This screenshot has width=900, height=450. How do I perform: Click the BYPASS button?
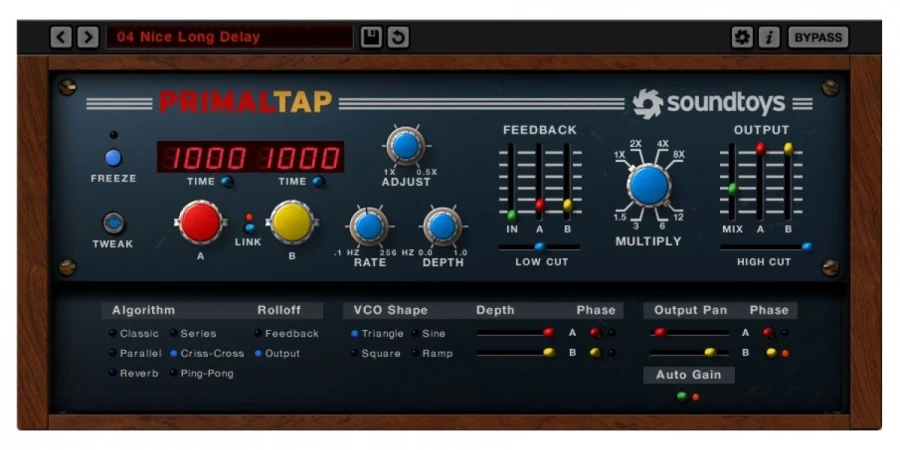point(818,37)
